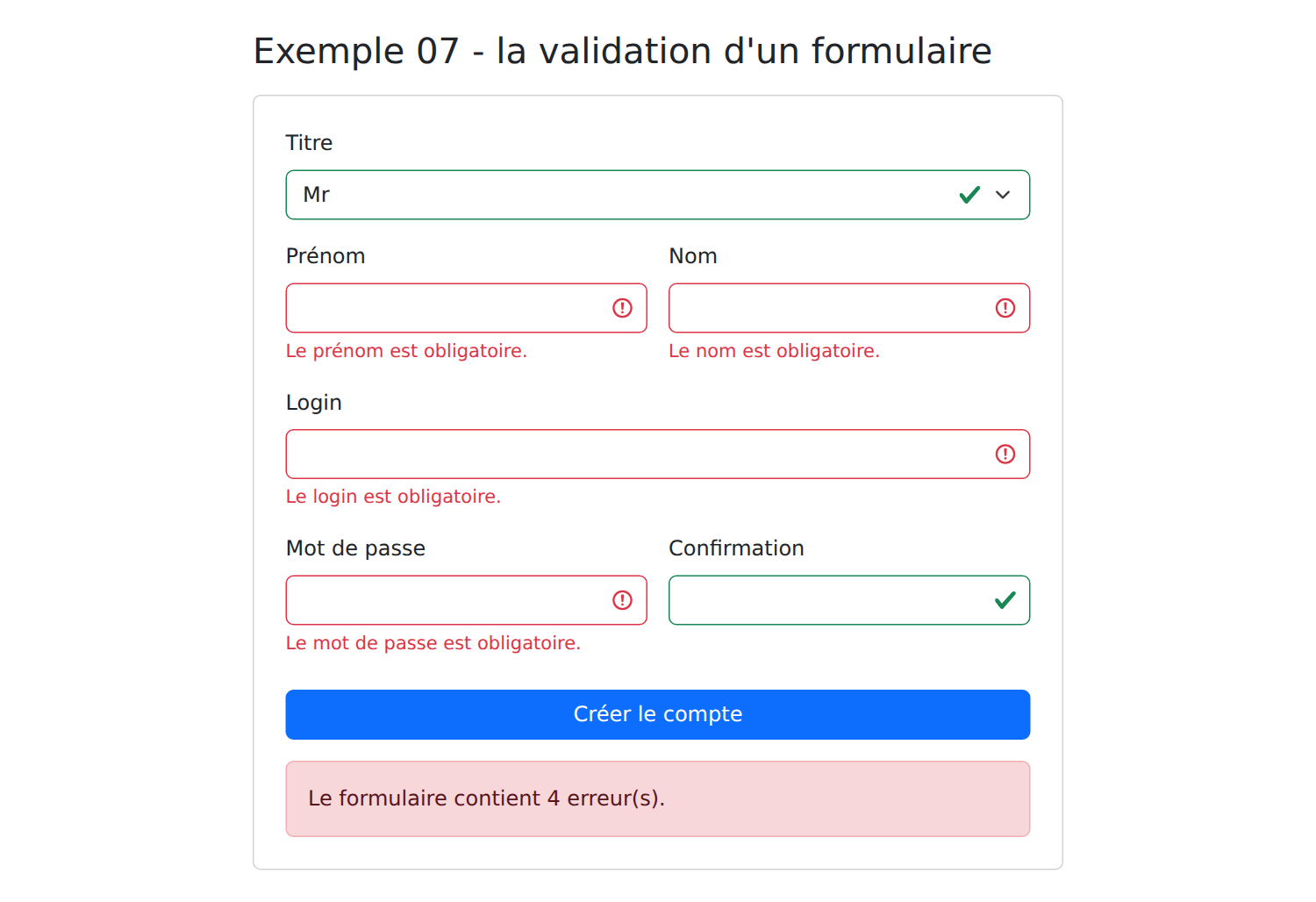Focus the Nom input field

pyautogui.click(x=849, y=308)
